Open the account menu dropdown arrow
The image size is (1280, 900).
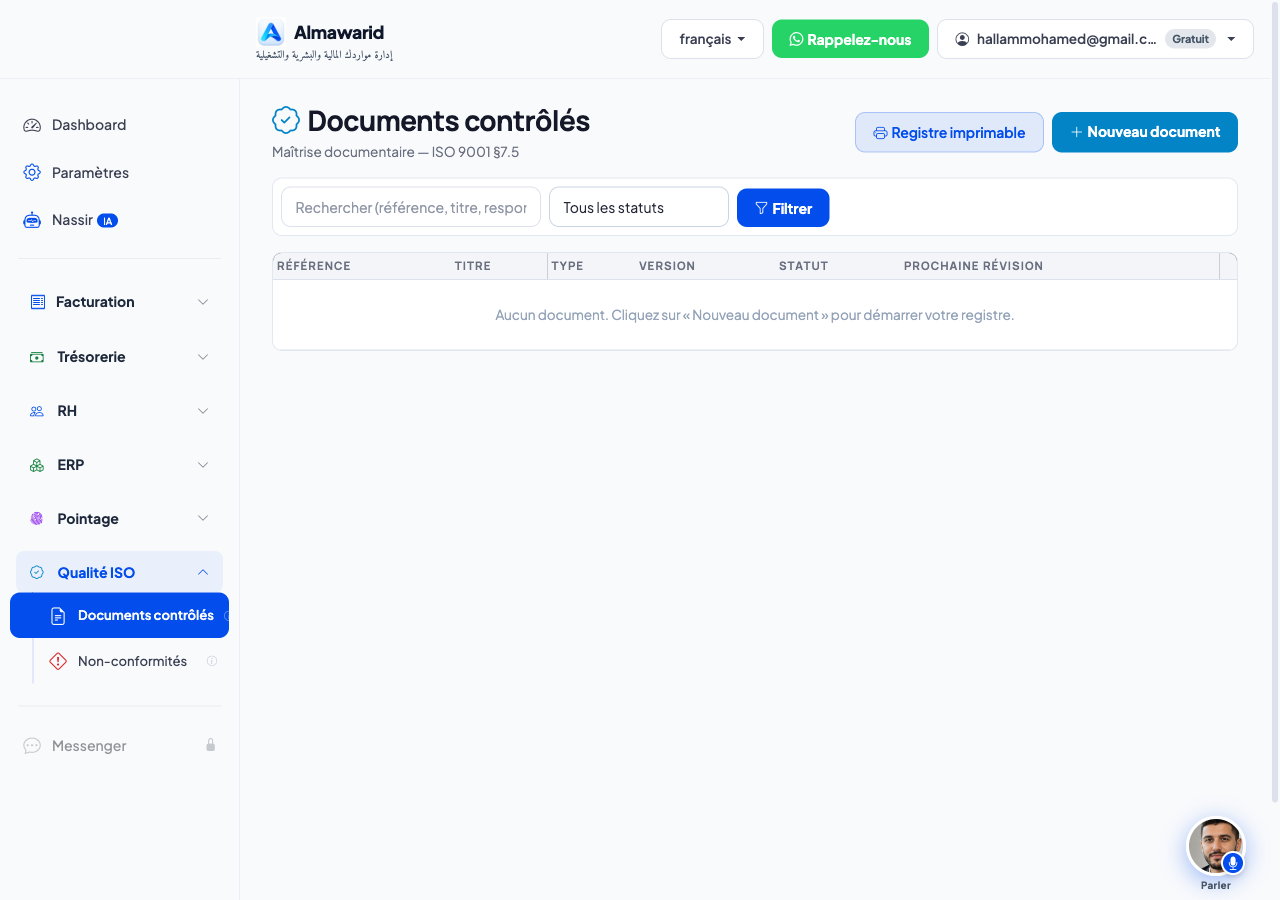[x=1231, y=39]
